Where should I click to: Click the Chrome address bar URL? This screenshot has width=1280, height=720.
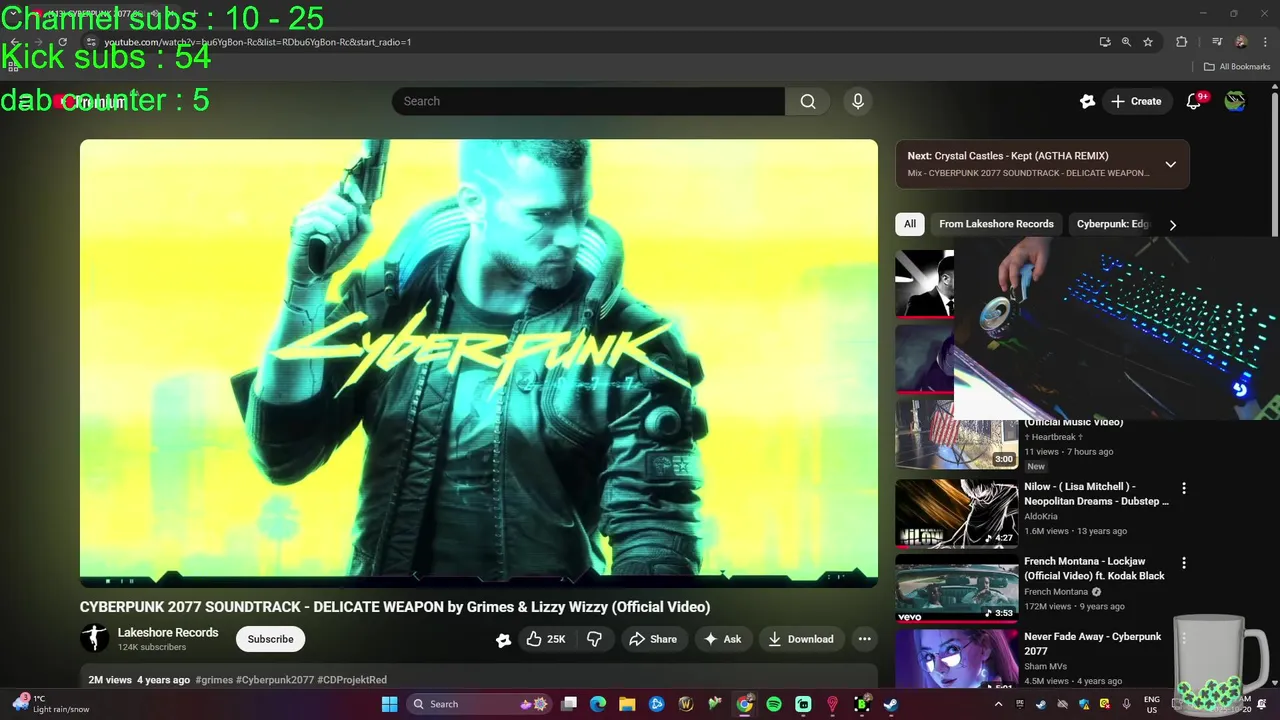tap(258, 42)
